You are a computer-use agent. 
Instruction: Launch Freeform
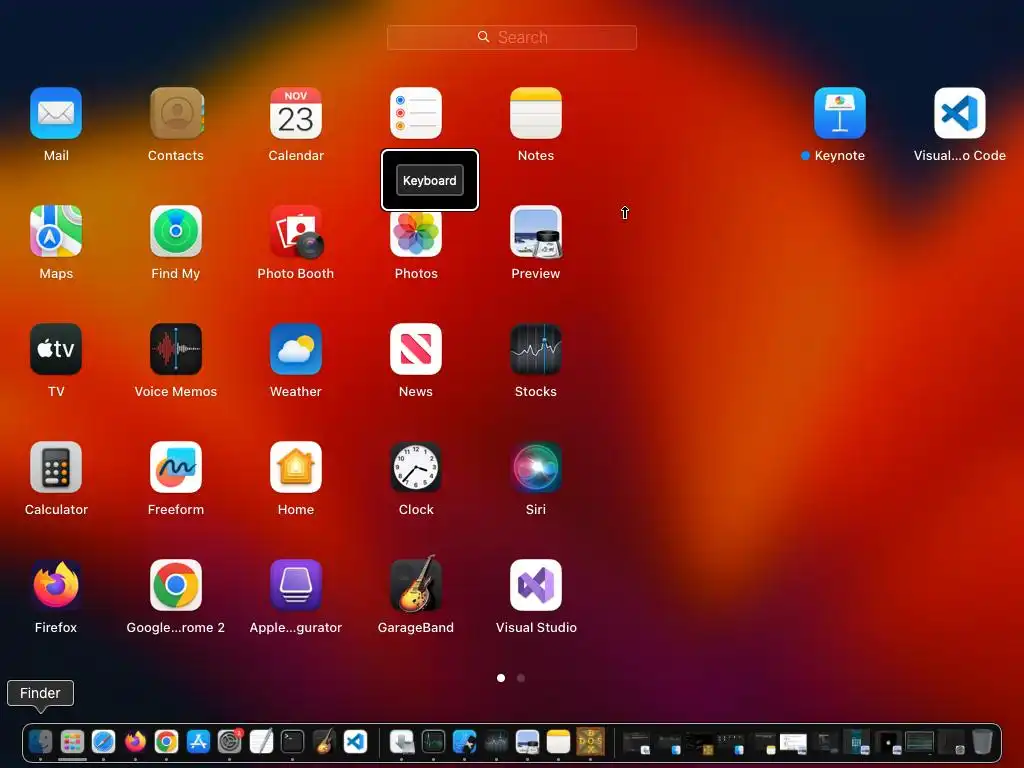click(176, 467)
